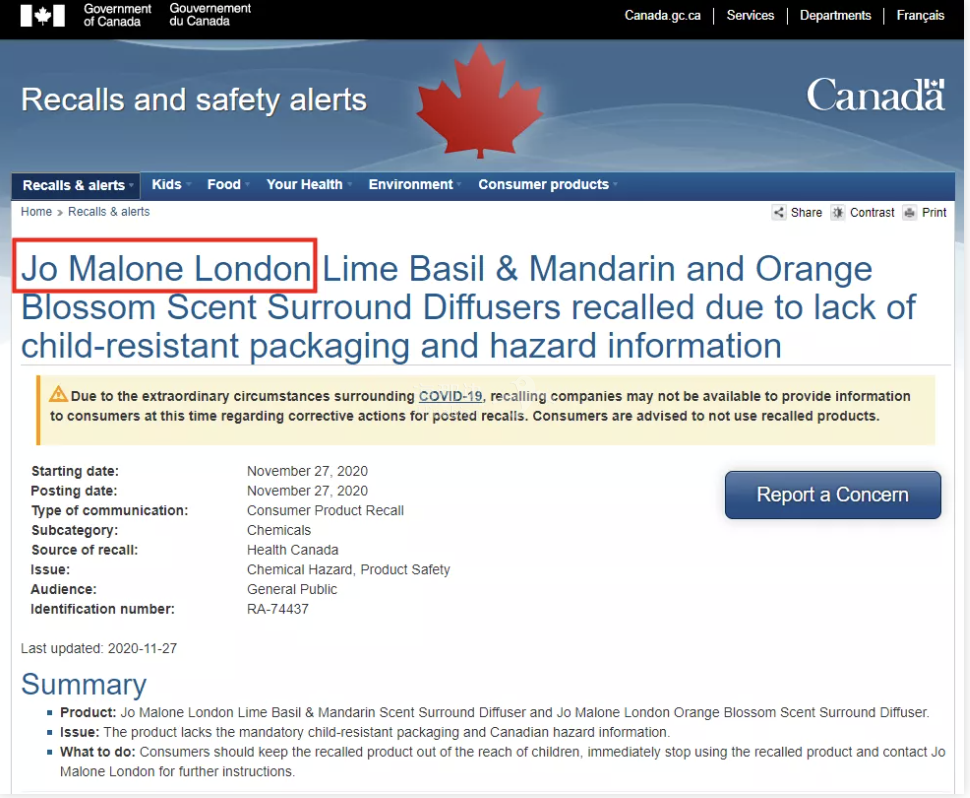
Task: Open the Consumer products menu
Action: tap(544, 184)
